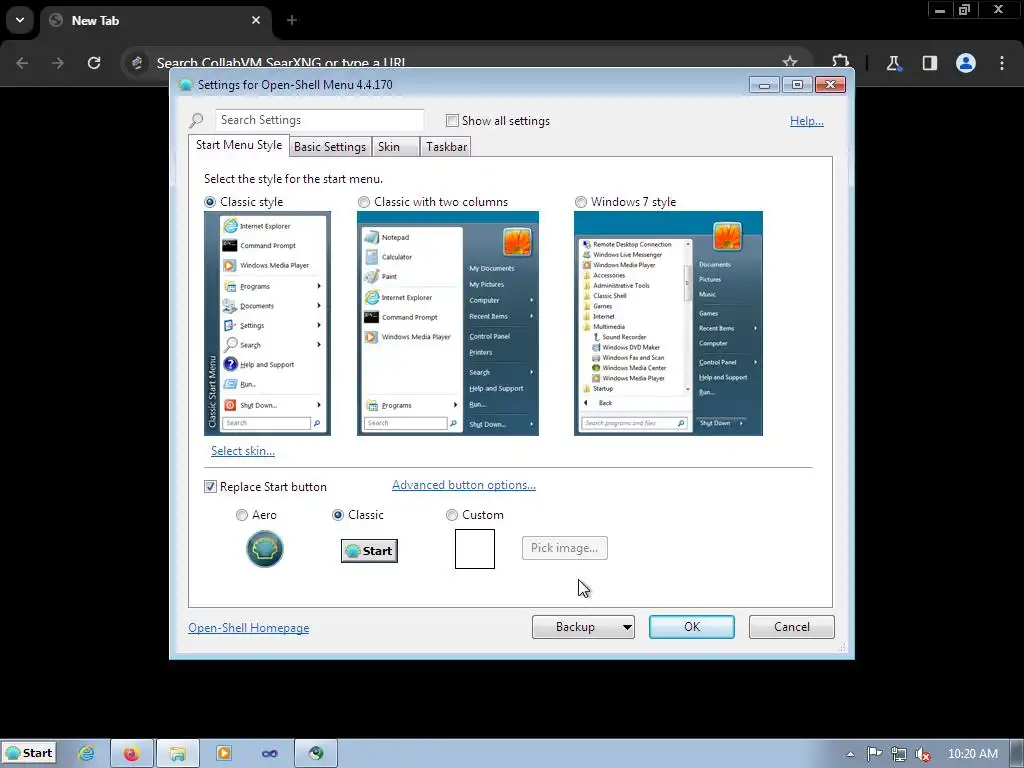Open the Start Menu Style tab

click(x=239, y=145)
